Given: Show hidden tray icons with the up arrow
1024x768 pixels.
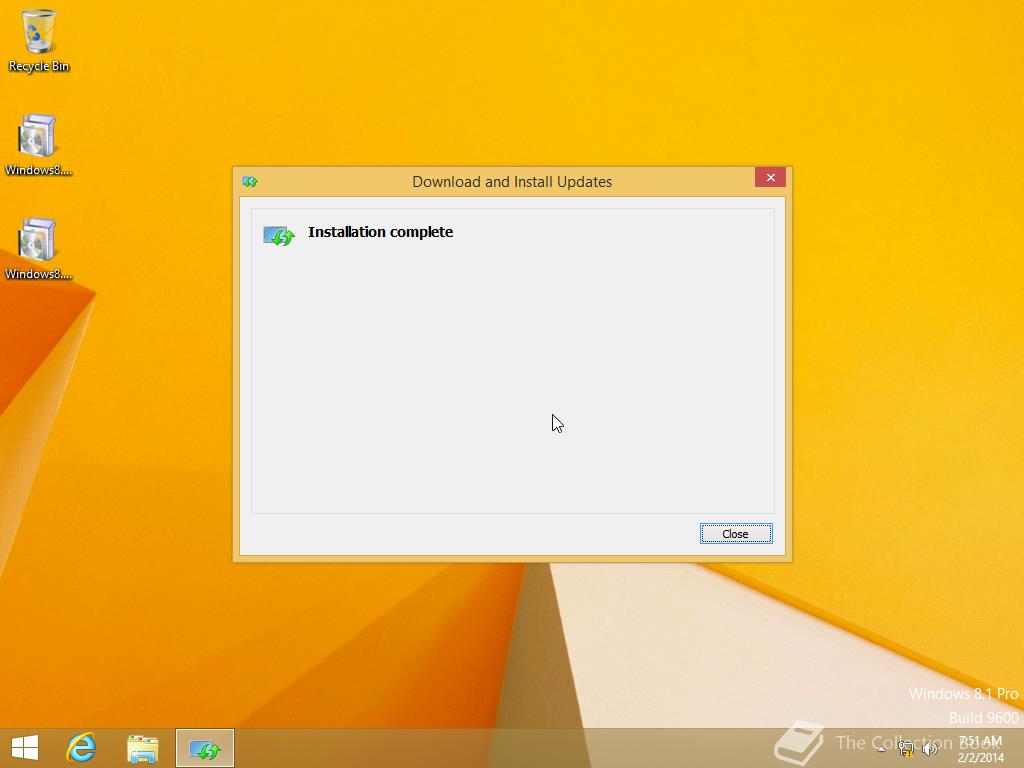Looking at the screenshot, I should coord(882,749).
